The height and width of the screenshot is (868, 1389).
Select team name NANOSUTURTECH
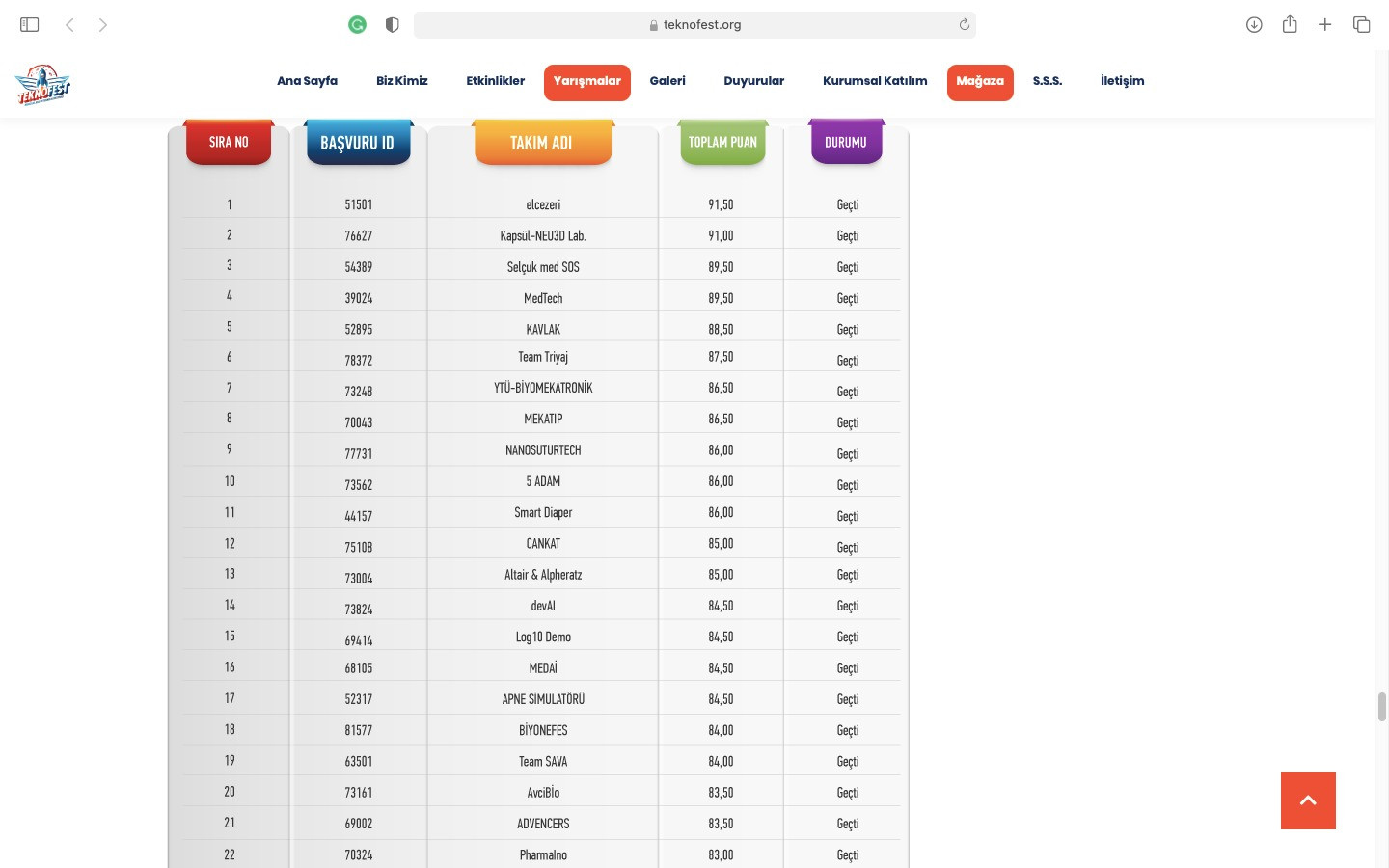(x=543, y=450)
